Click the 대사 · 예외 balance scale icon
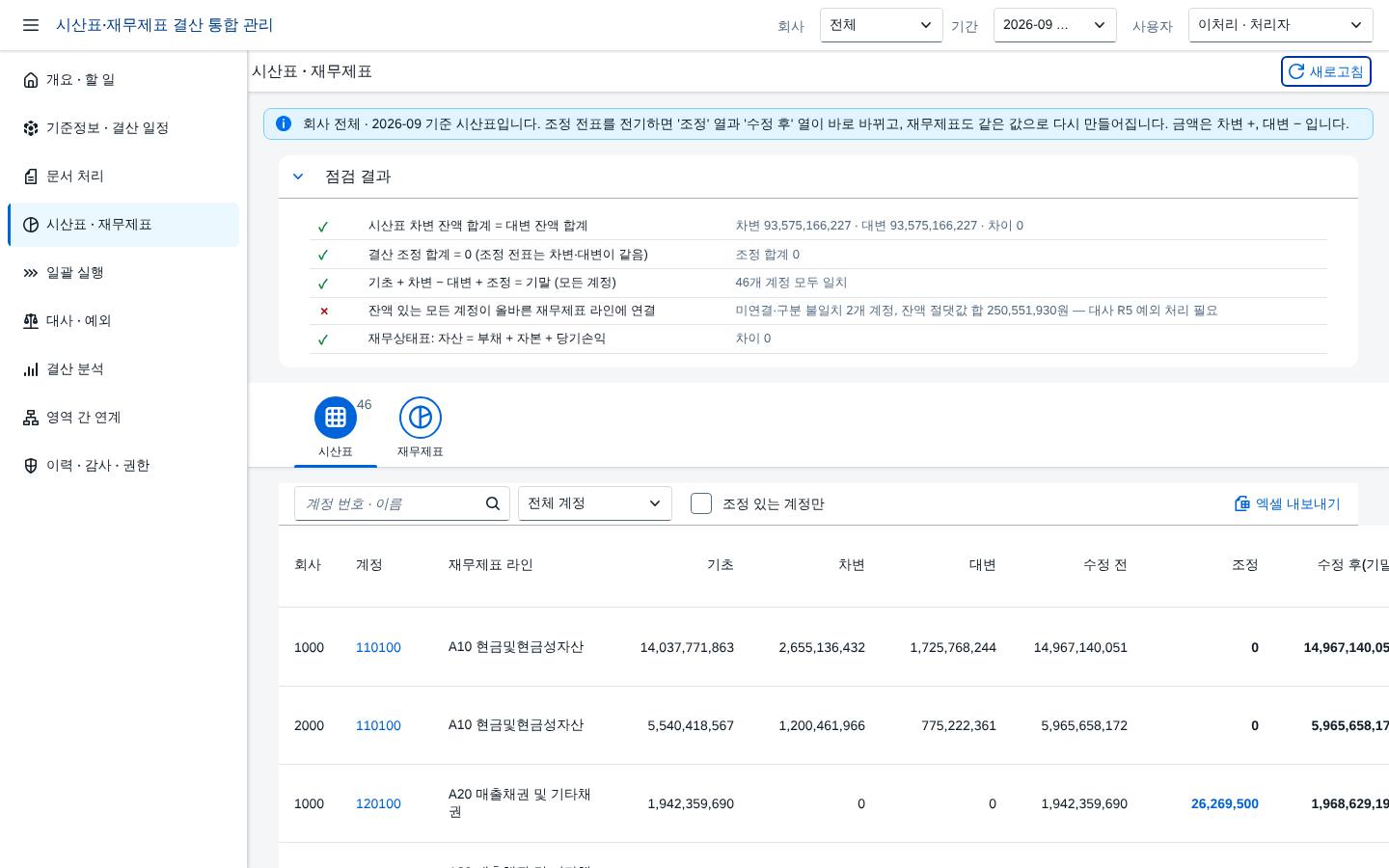This screenshot has height=868, width=1389. (31, 321)
